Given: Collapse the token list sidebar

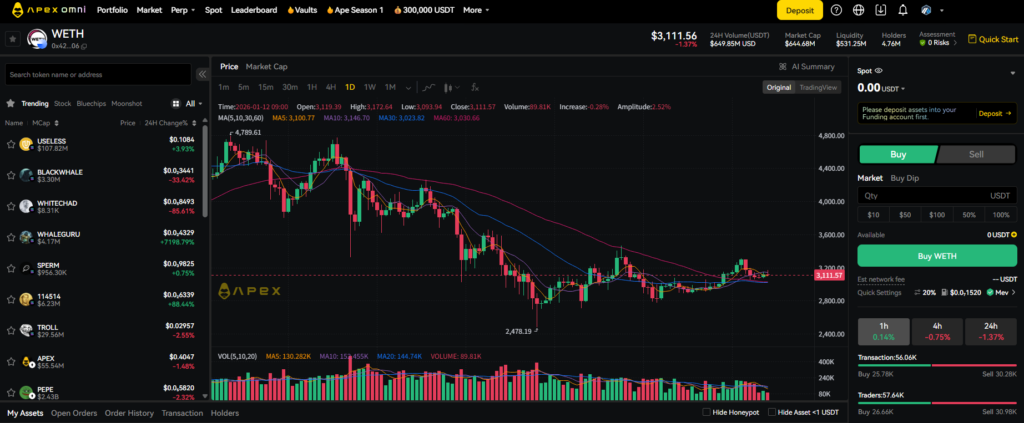Looking at the screenshot, I should point(201,74).
